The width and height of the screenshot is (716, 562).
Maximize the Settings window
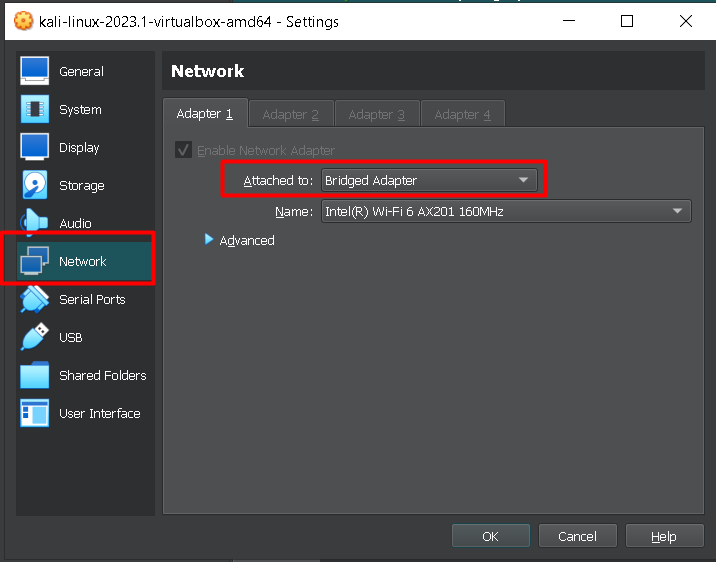pyautogui.click(x=627, y=21)
